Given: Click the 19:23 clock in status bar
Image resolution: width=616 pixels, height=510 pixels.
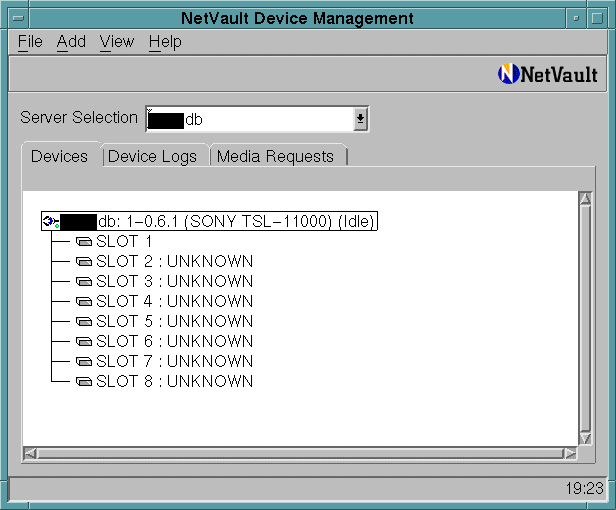Looking at the screenshot, I should 585,488.
